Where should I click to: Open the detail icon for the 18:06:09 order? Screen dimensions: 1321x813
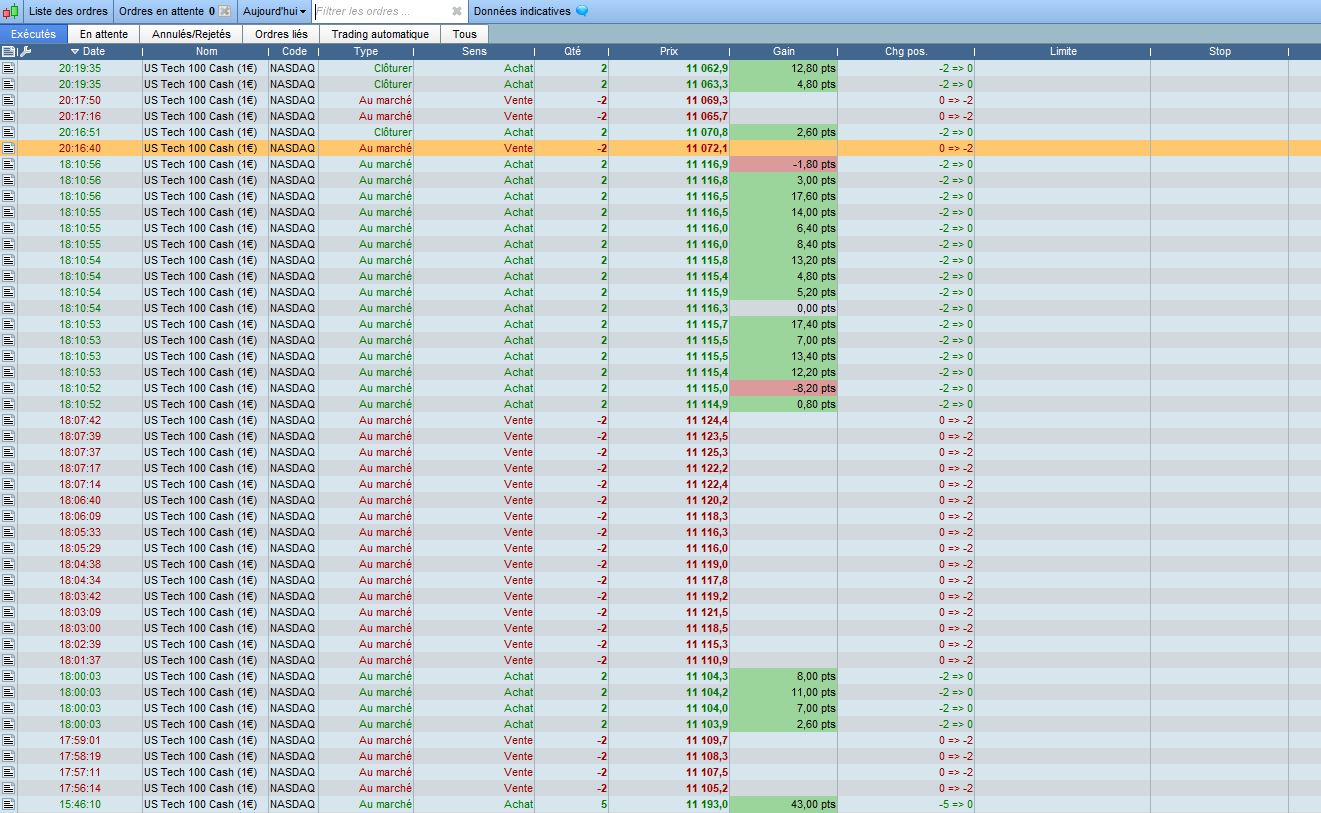coord(9,516)
